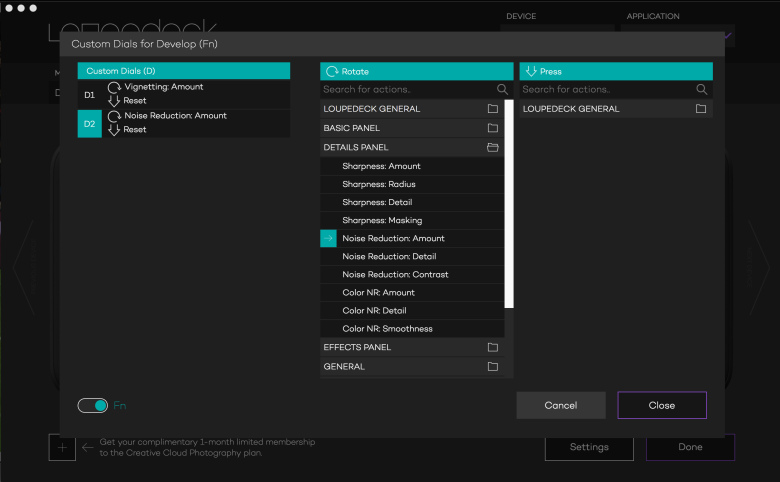
Task: Expand the EFFECTS PANEL folder
Action: [x=492, y=347]
